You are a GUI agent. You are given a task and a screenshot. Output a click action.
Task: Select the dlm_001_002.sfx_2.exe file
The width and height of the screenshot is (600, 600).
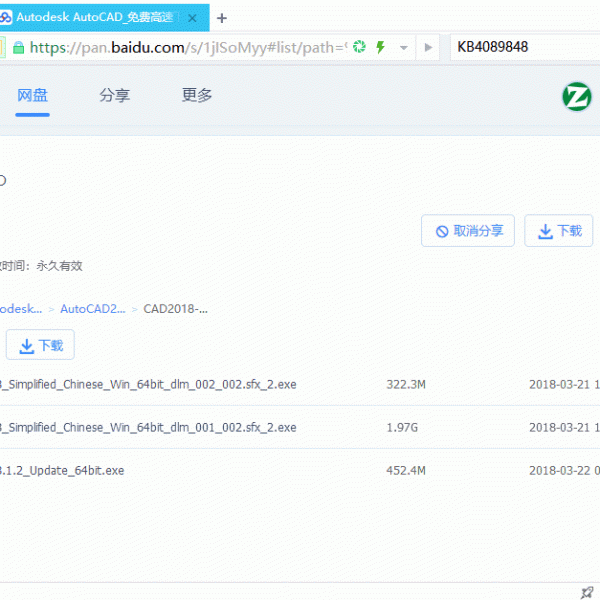[148, 427]
